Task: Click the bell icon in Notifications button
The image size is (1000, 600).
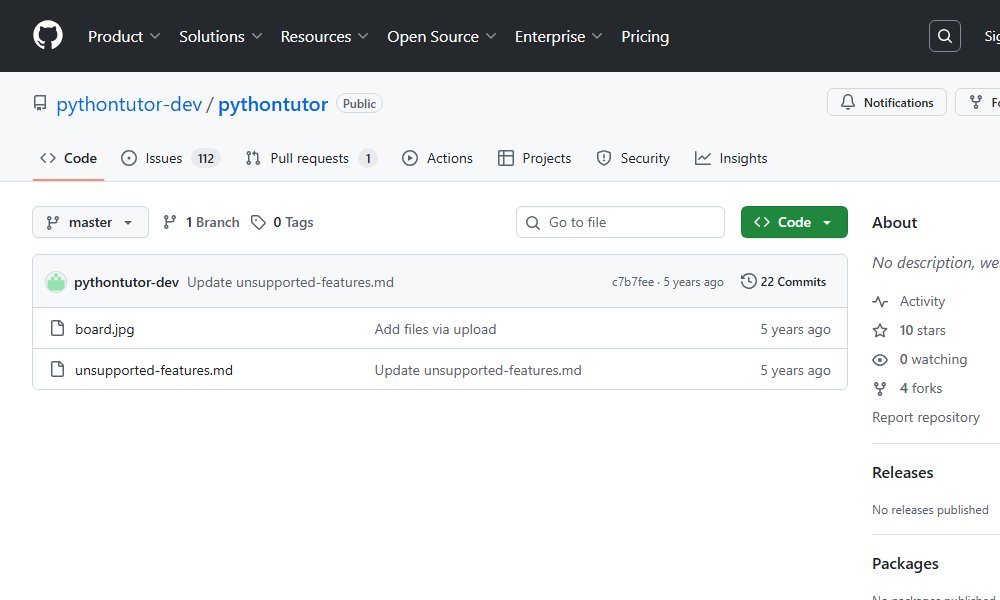Action: pos(848,102)
